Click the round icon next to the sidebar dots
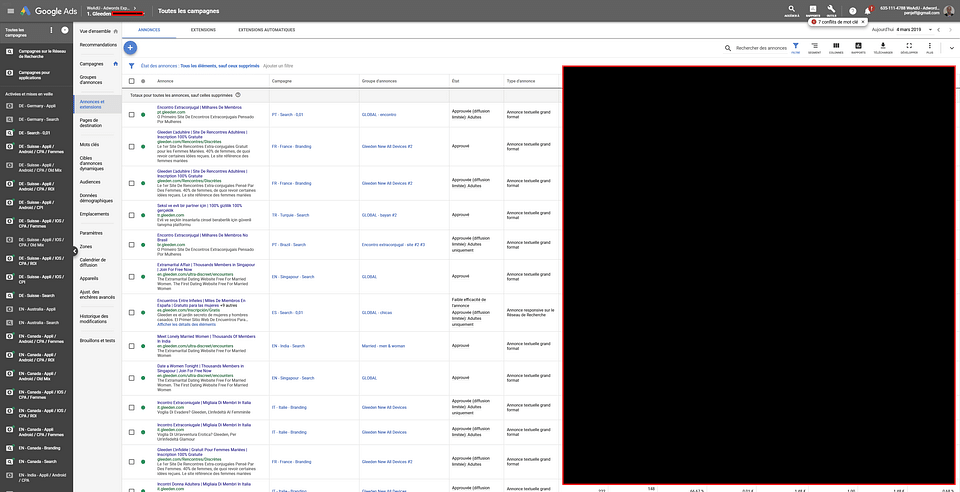The image size is (960, 492). [x=65, y=30]
